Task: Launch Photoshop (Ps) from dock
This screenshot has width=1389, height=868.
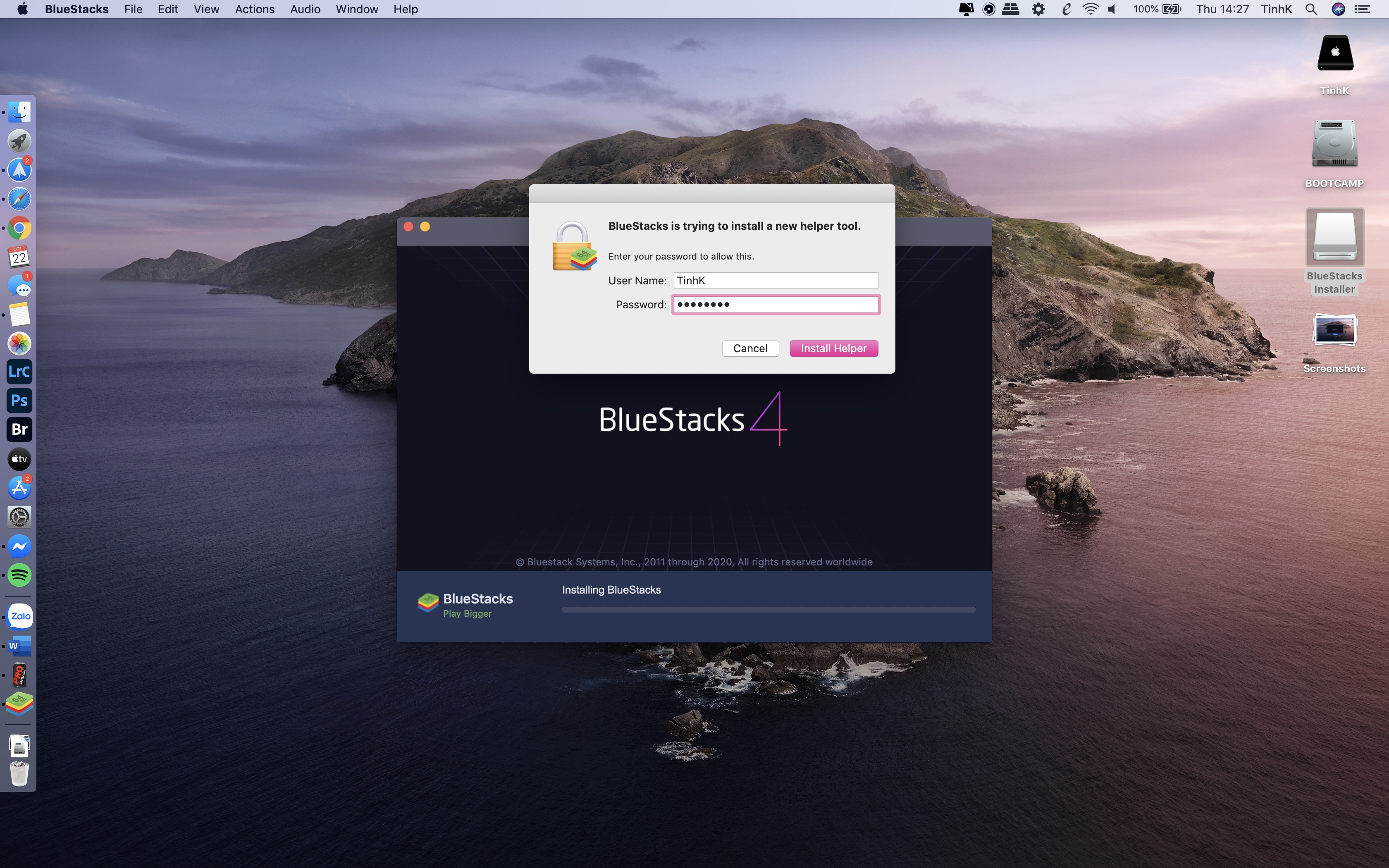Action: (x=19, y=401)
